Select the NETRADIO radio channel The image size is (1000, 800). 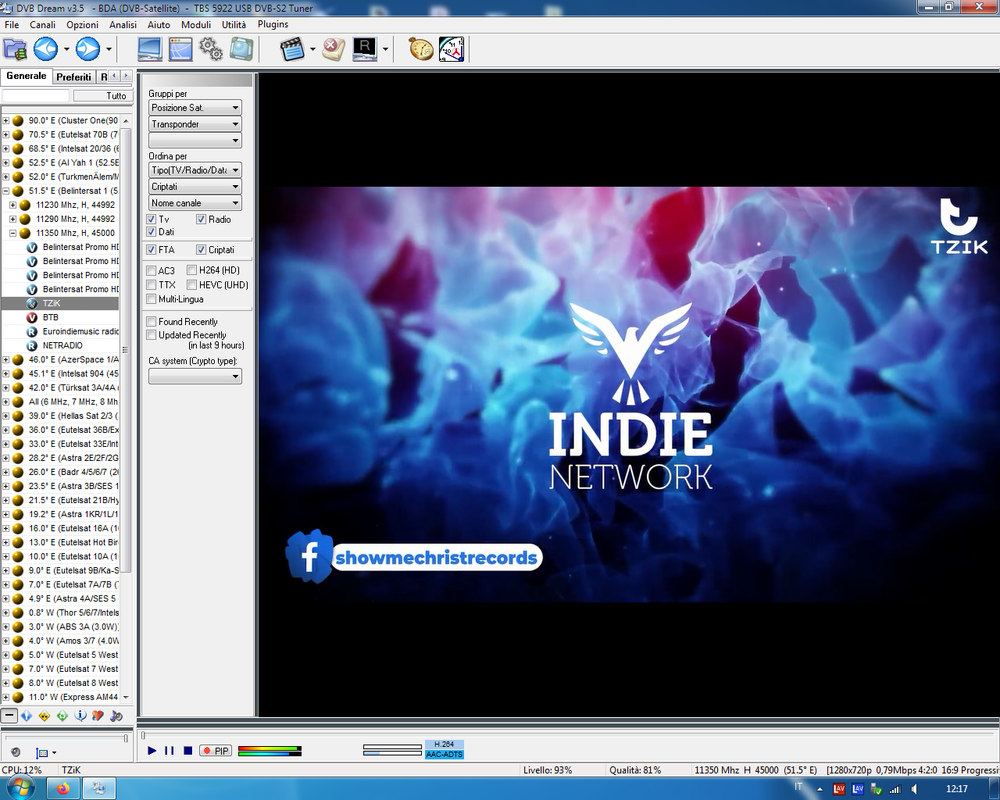coord(62,345)
